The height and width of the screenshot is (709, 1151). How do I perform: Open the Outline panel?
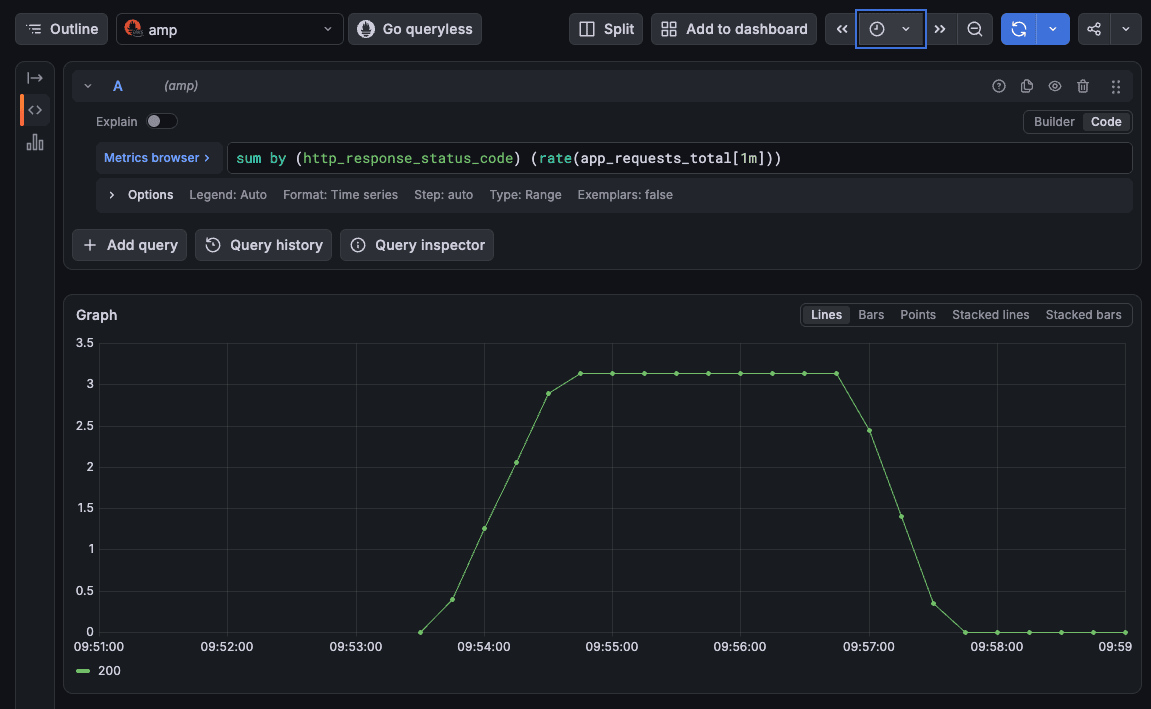pyautogui.click(x=62, y=29)
